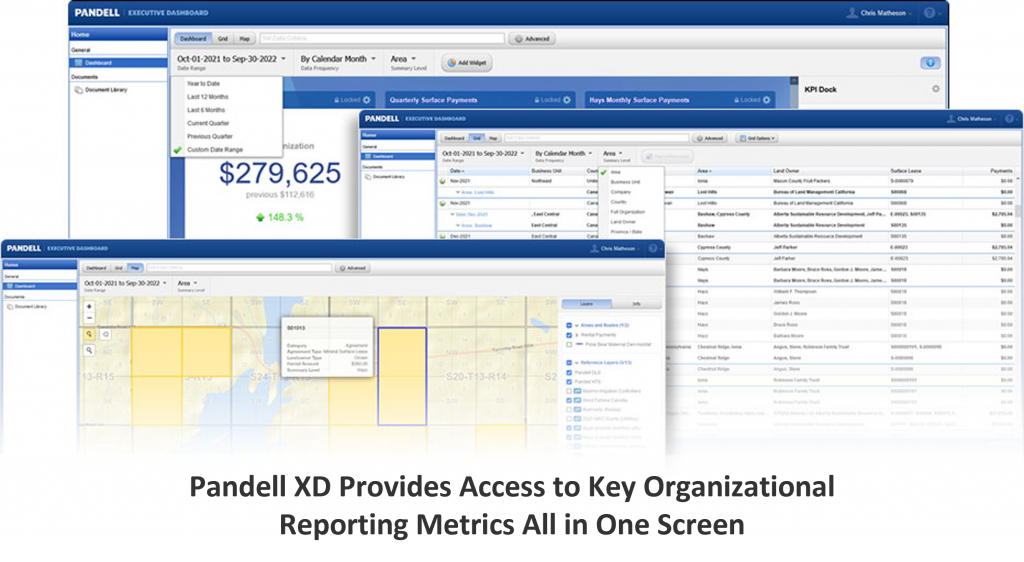Click Advanced button in dashboard window

tap(532, 39)
